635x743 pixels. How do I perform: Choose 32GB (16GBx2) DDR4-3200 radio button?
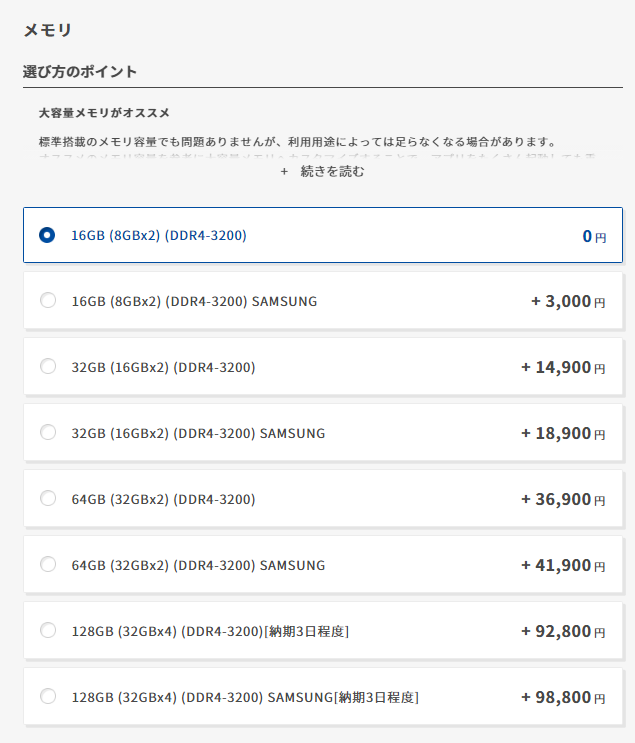tap(47, 367)
